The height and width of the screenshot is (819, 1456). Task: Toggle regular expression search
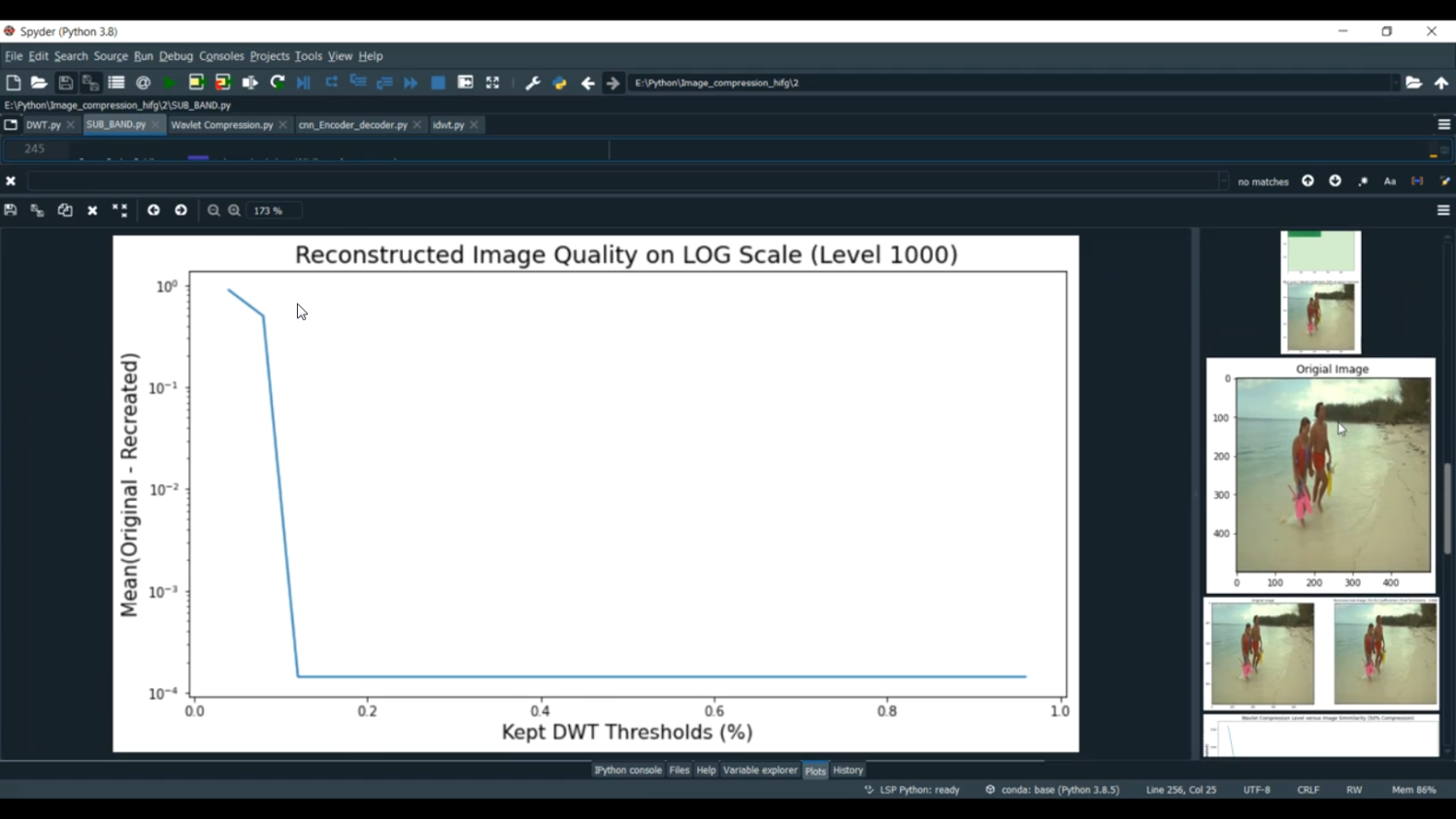coord(1363,181)
